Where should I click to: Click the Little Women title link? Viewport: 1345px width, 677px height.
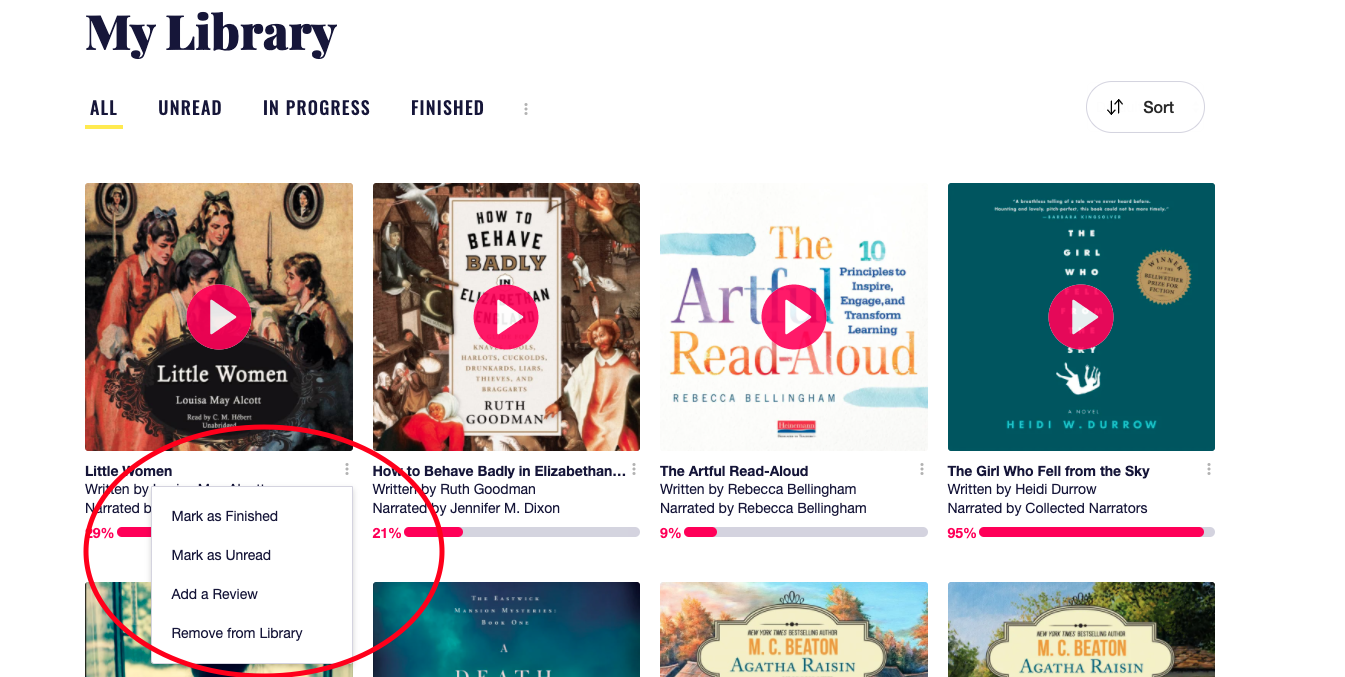[x=129, y=471]
